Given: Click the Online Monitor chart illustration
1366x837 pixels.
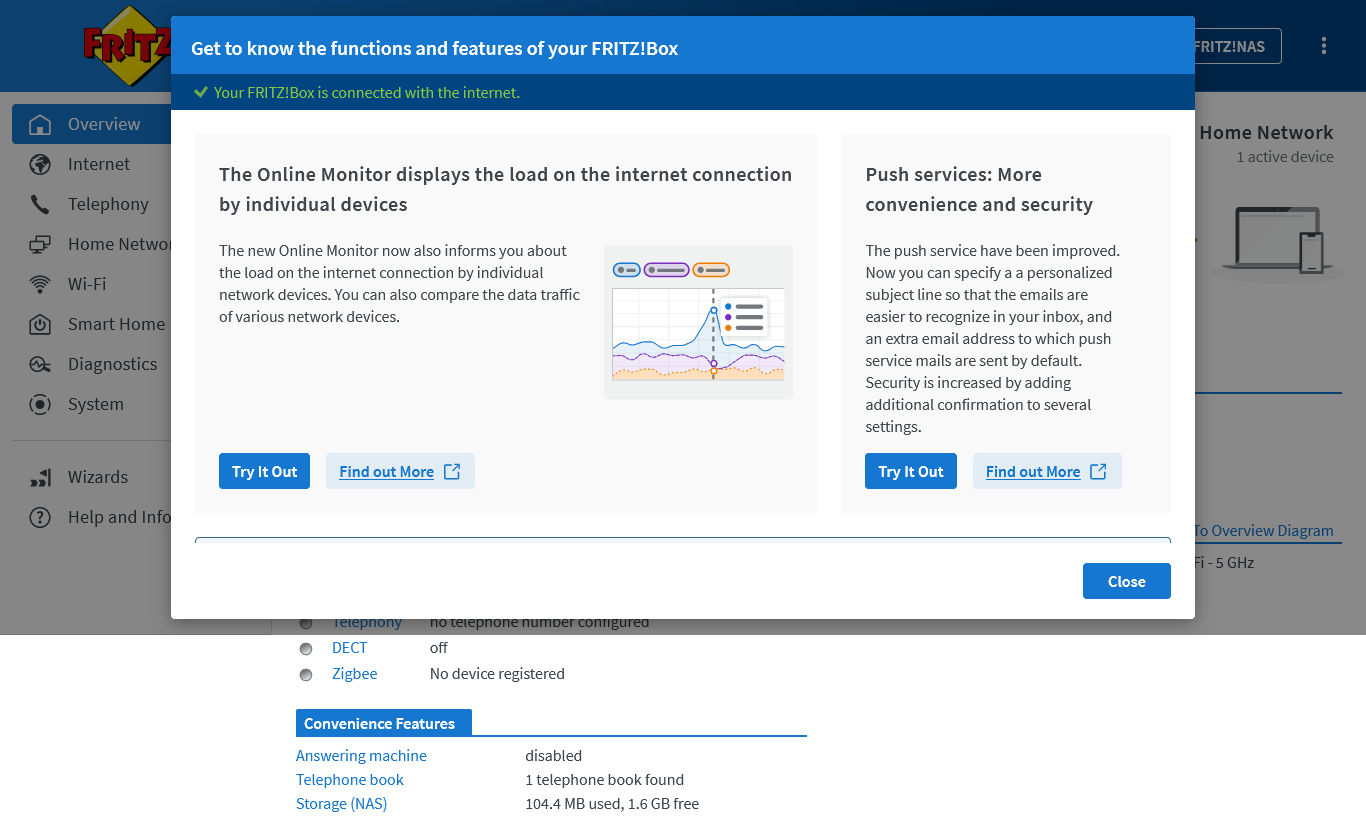Looking at the screenshot, I should point(698,322).
